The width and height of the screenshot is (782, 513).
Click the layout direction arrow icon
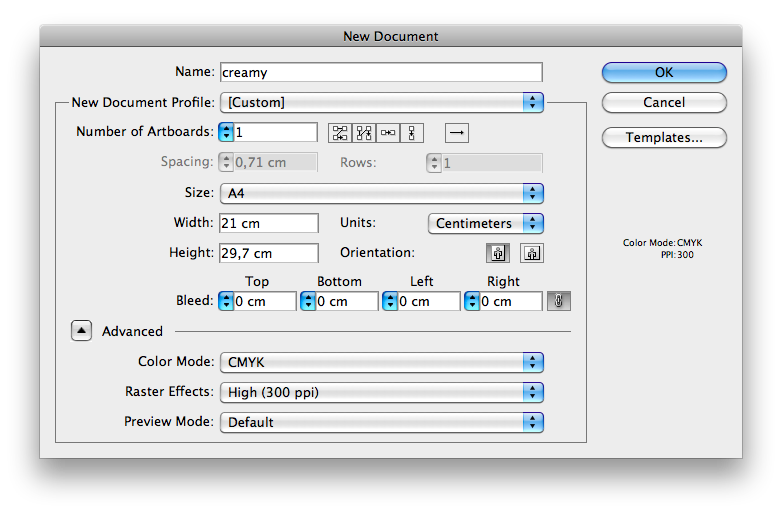457,132
